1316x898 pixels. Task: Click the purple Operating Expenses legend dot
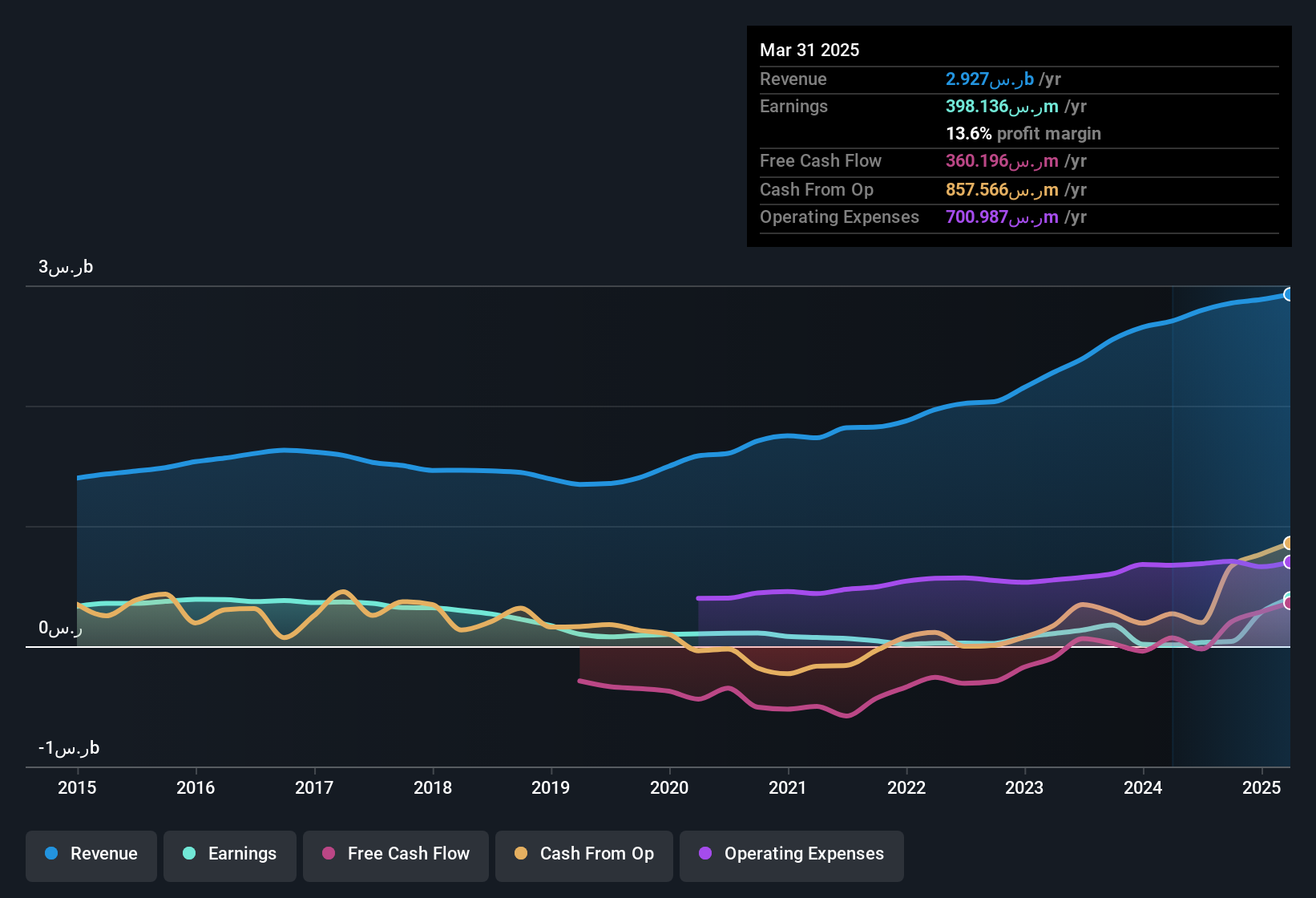[x=704, y=854]
